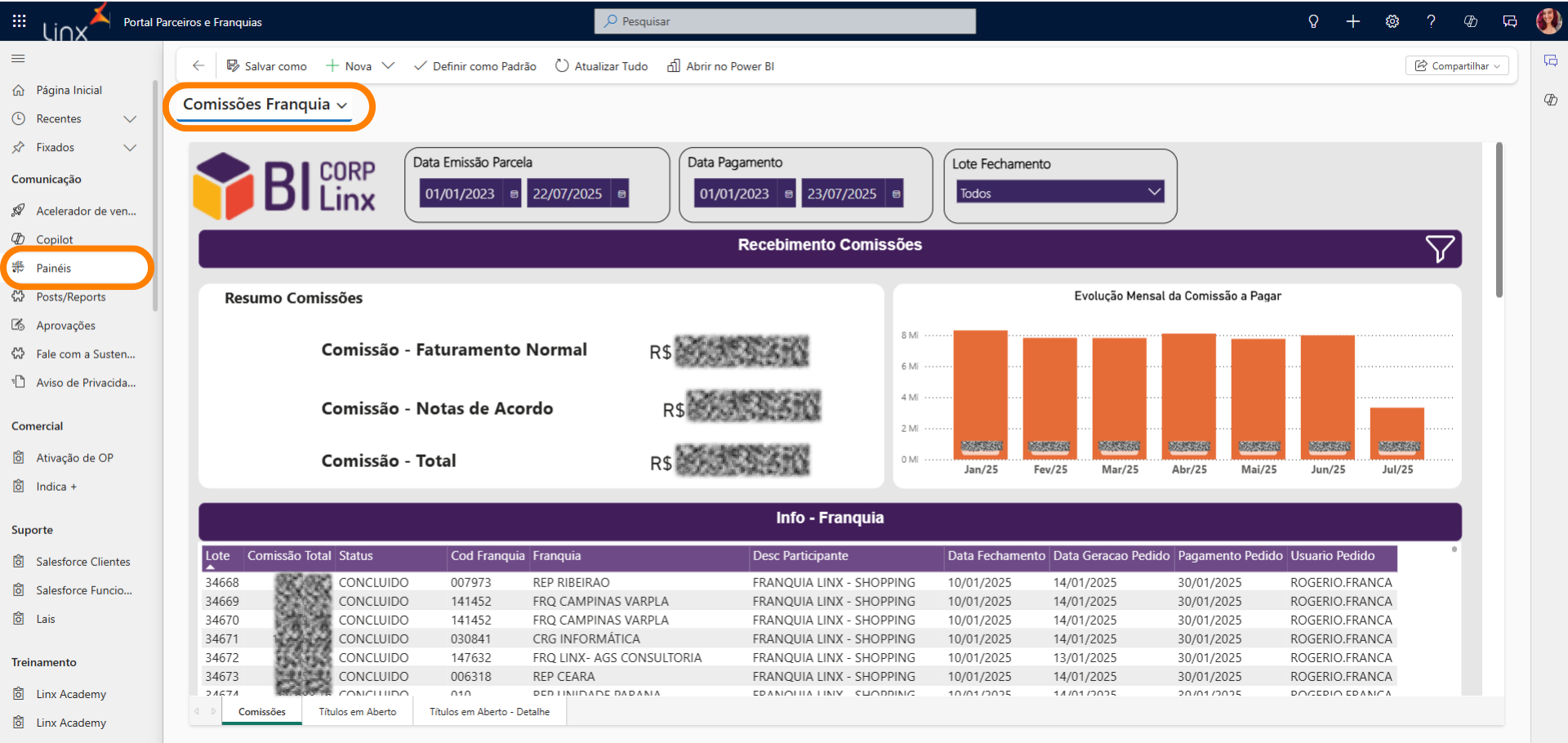This screenshot has height=743, width=1568.
Task: Edit Data Pagamento end date field
Action: 842,194
